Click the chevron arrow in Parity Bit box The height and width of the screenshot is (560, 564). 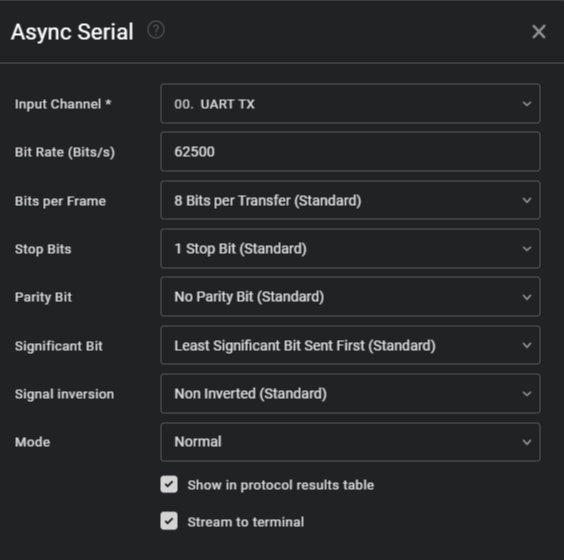527,297
